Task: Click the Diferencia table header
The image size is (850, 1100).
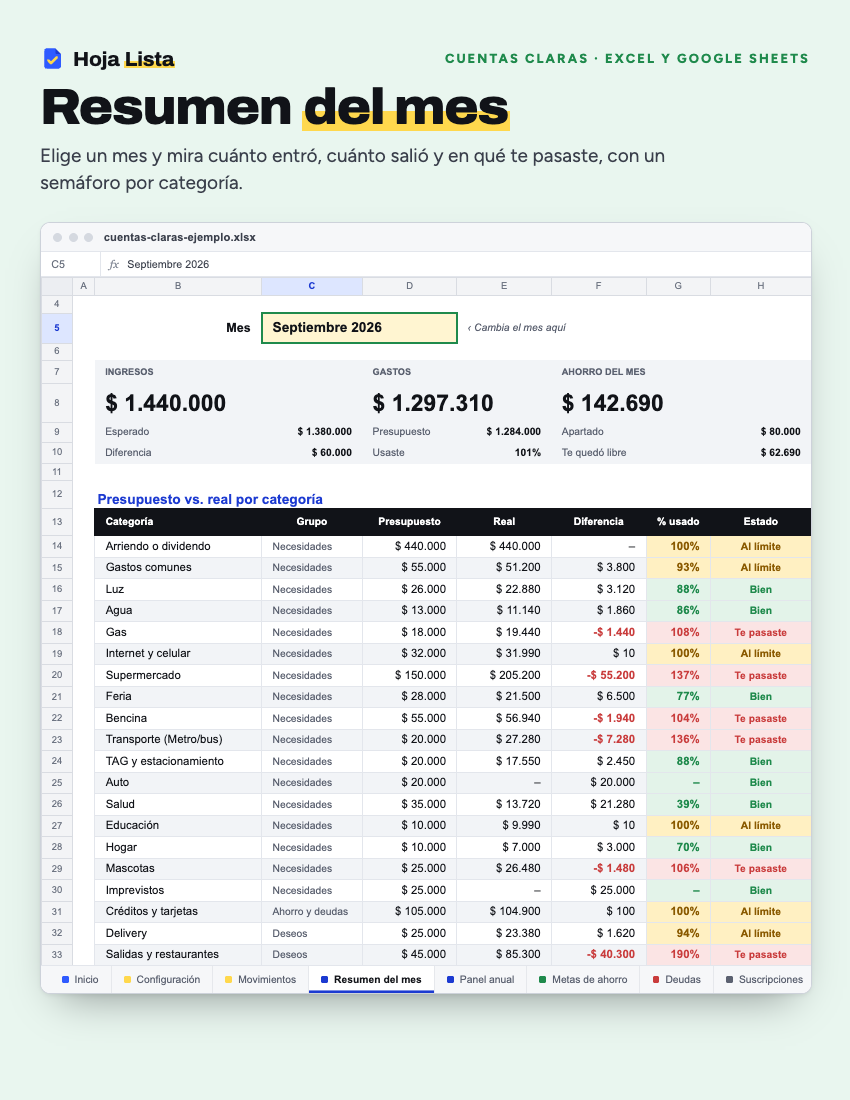Action: [x=598, y=521]
